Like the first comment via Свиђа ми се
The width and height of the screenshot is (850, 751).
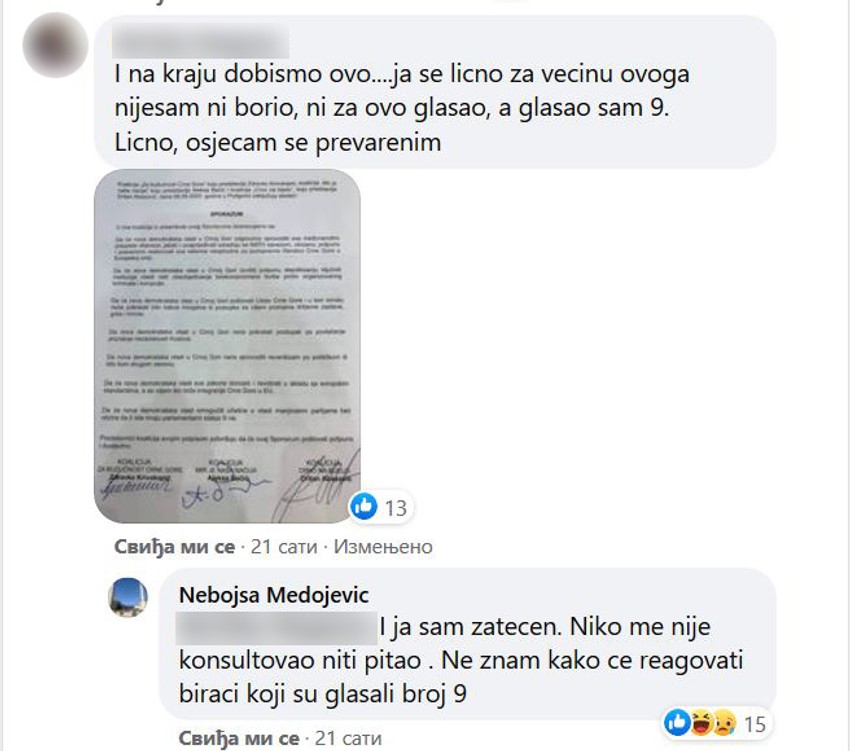175,547
